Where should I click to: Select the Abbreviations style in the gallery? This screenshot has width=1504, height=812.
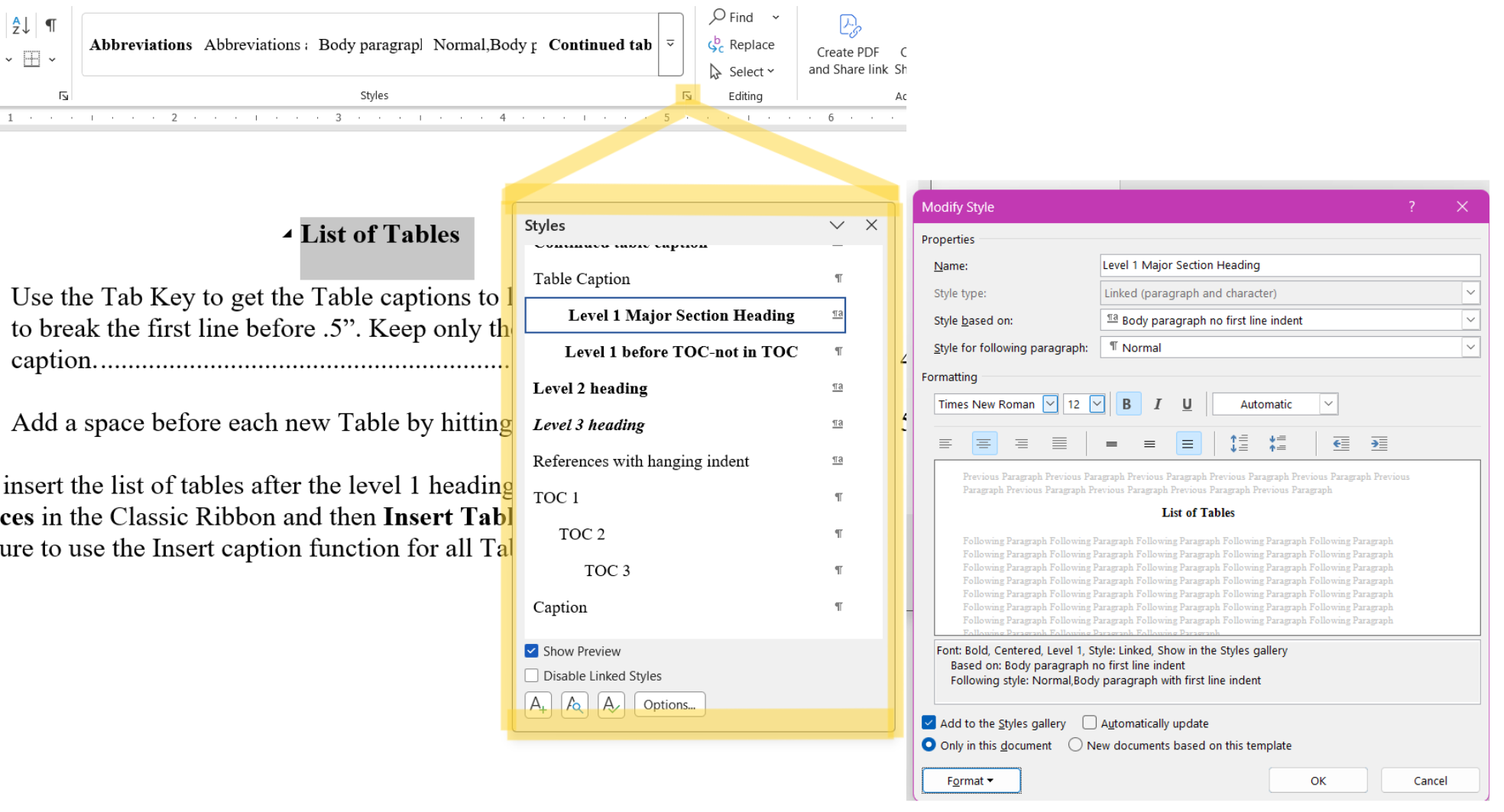[x=141, y=44]
